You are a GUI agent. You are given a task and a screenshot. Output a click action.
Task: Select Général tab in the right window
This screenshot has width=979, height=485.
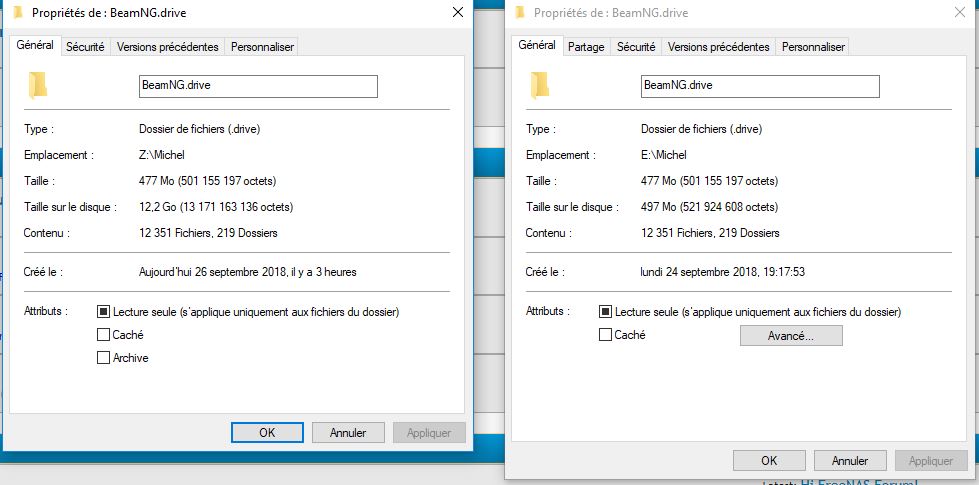[x=537, y=46]
